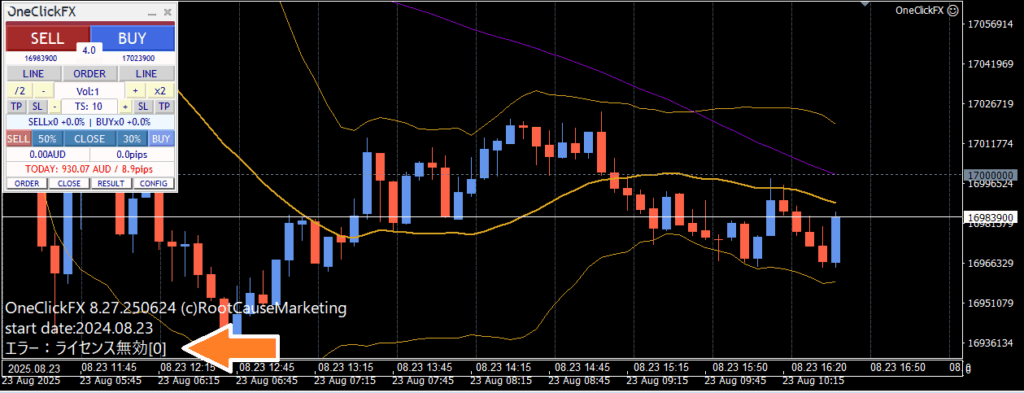
Task: Increase volume with plus beside Vol:1
Action: [x=136, y=90]
